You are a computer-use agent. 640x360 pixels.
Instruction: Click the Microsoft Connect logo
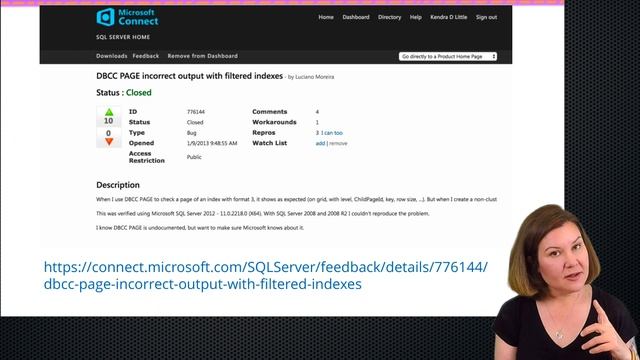pyautogui.click(x=127, y=17)
